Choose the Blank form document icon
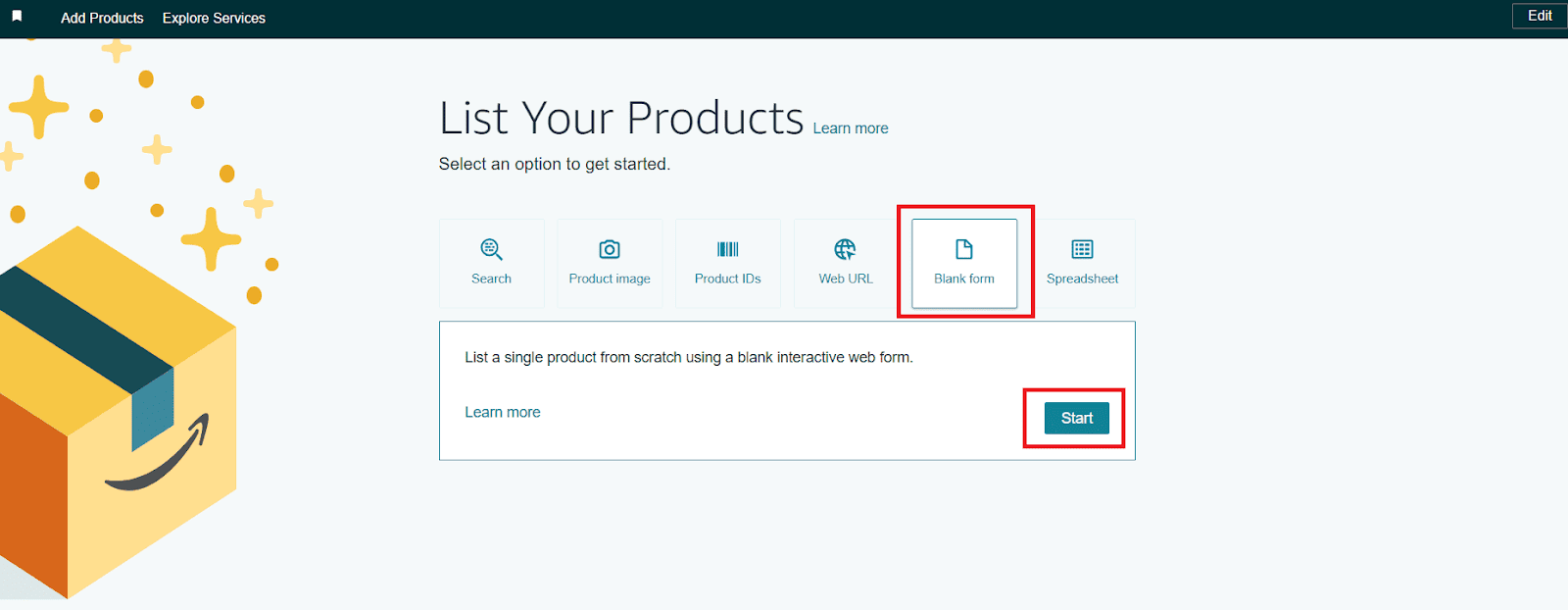Viewport: 1568px width, 610px height. point(964,249)
